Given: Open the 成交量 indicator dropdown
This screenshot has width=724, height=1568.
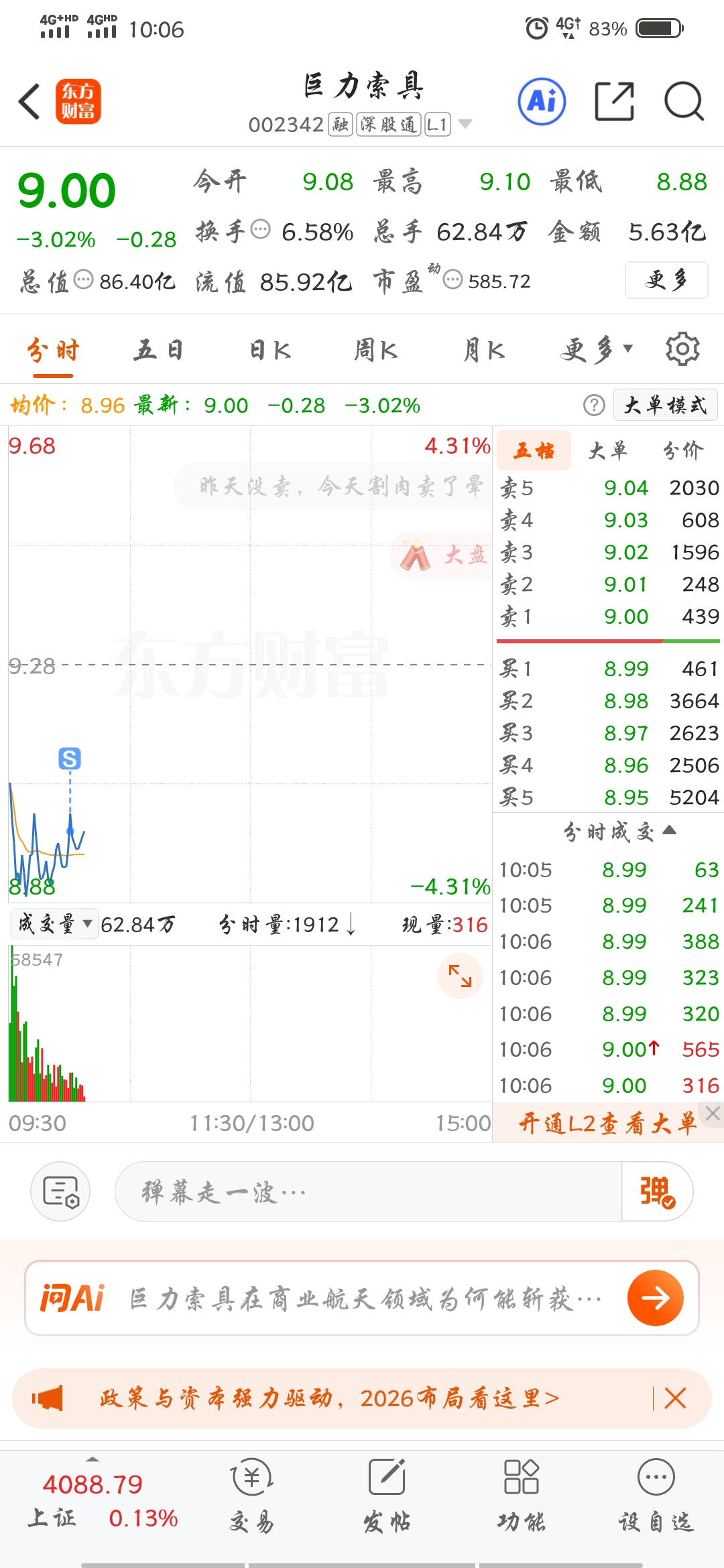Looking at the screenshot, I should [x=54, y=924].
